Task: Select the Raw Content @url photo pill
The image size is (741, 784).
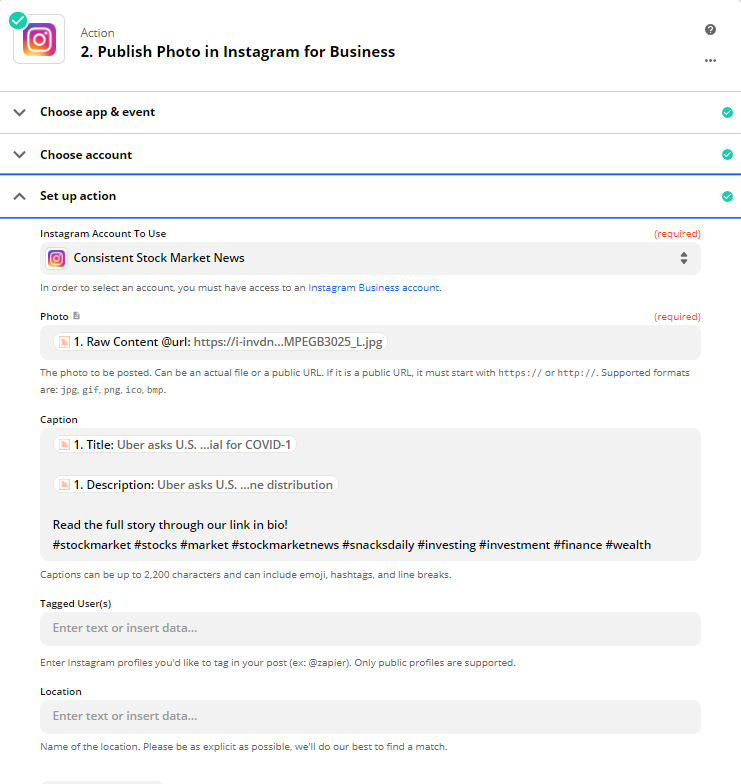Action: pos(220,342)
